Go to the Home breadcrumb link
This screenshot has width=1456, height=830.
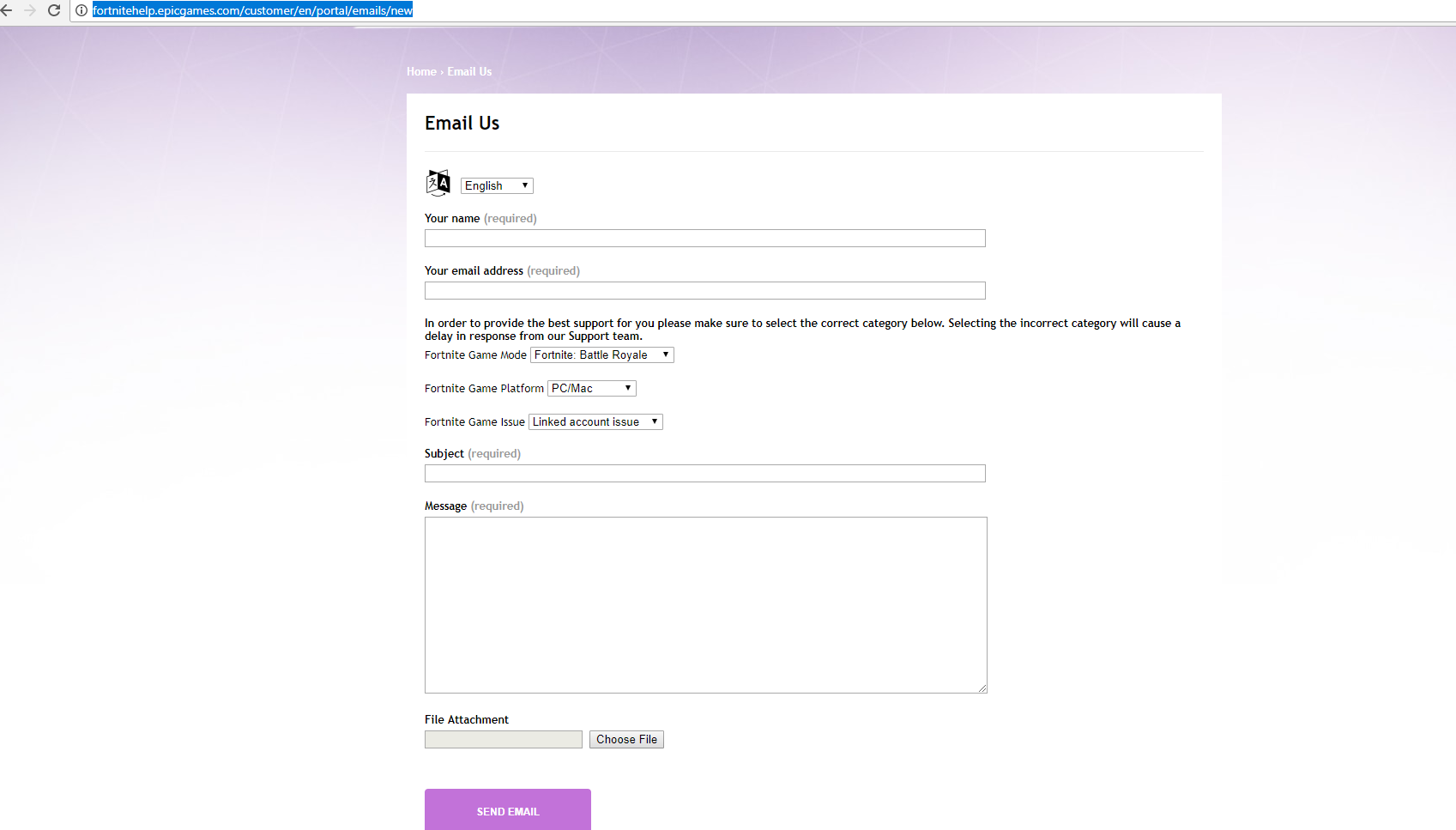(x=421, y=71)
